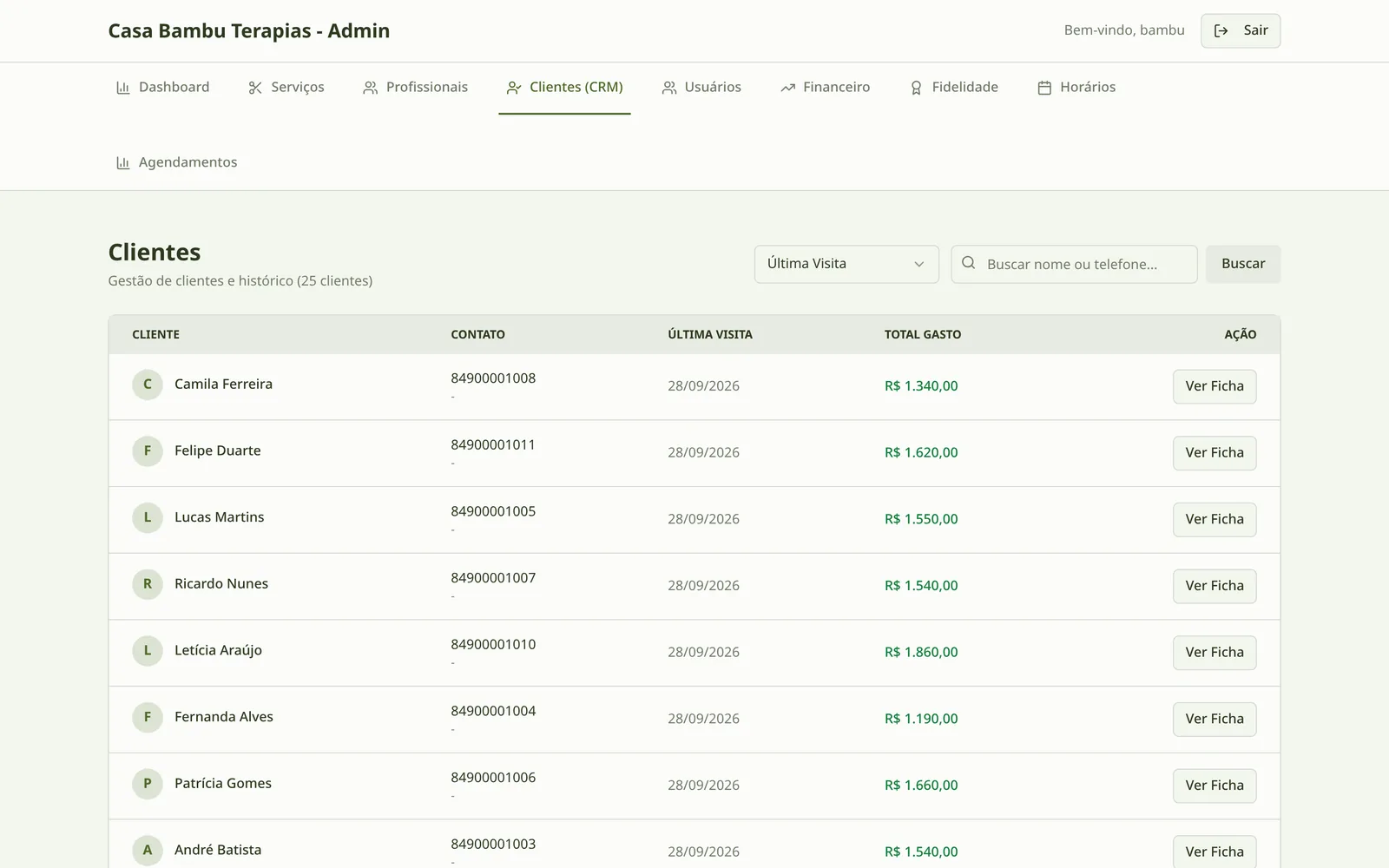Click the Sair logout button
Screen dimensions: 1389x868
(1241, 30)
